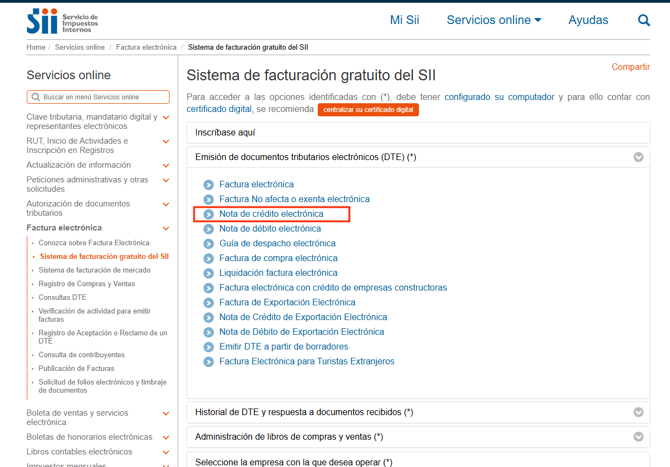Open Registro de Aceptación o Reclamo item
The image size is (670, 467).
tap(103, 337)
